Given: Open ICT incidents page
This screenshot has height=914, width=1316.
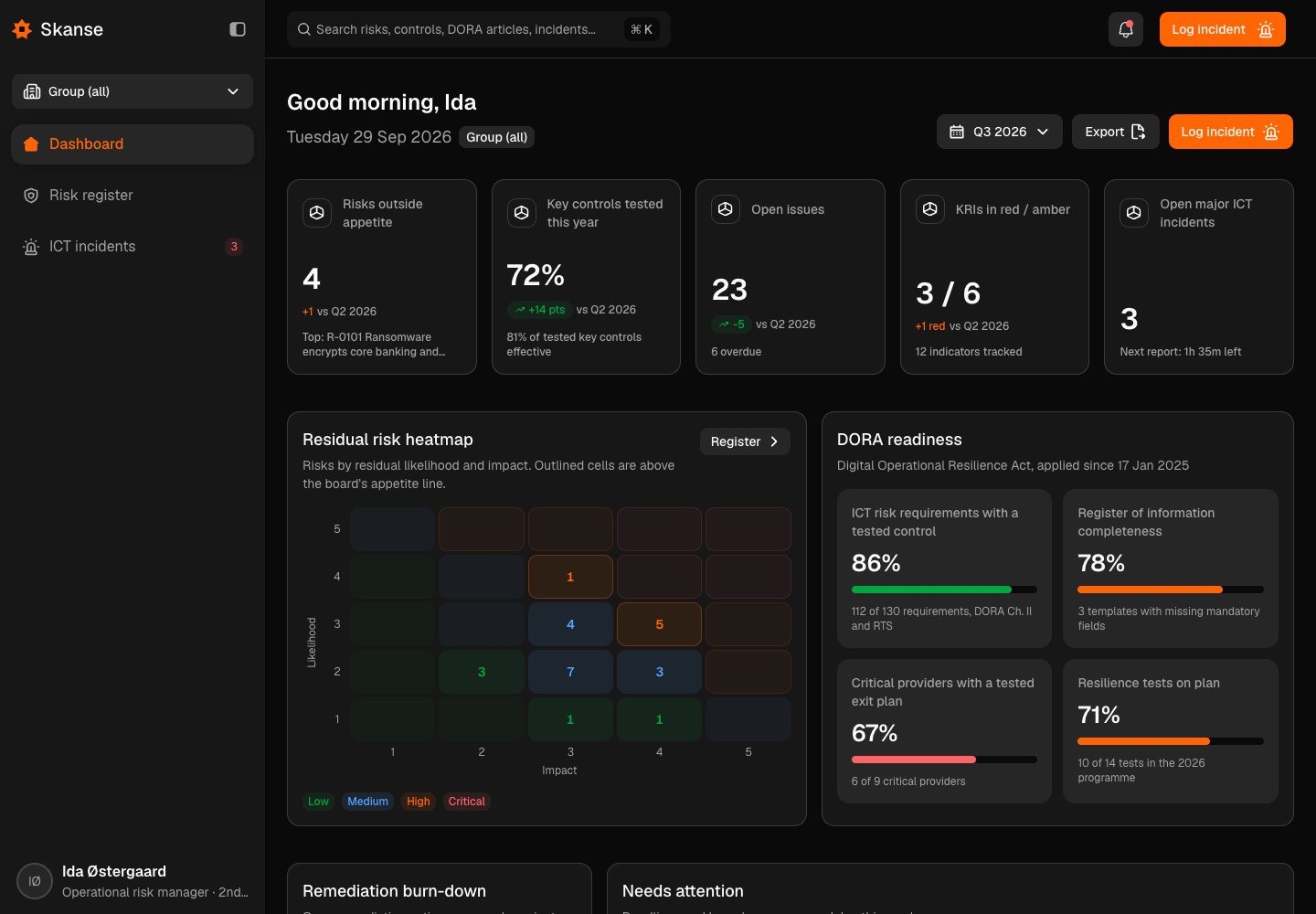Looking at the screenshot, I should [x=133, y=247].
